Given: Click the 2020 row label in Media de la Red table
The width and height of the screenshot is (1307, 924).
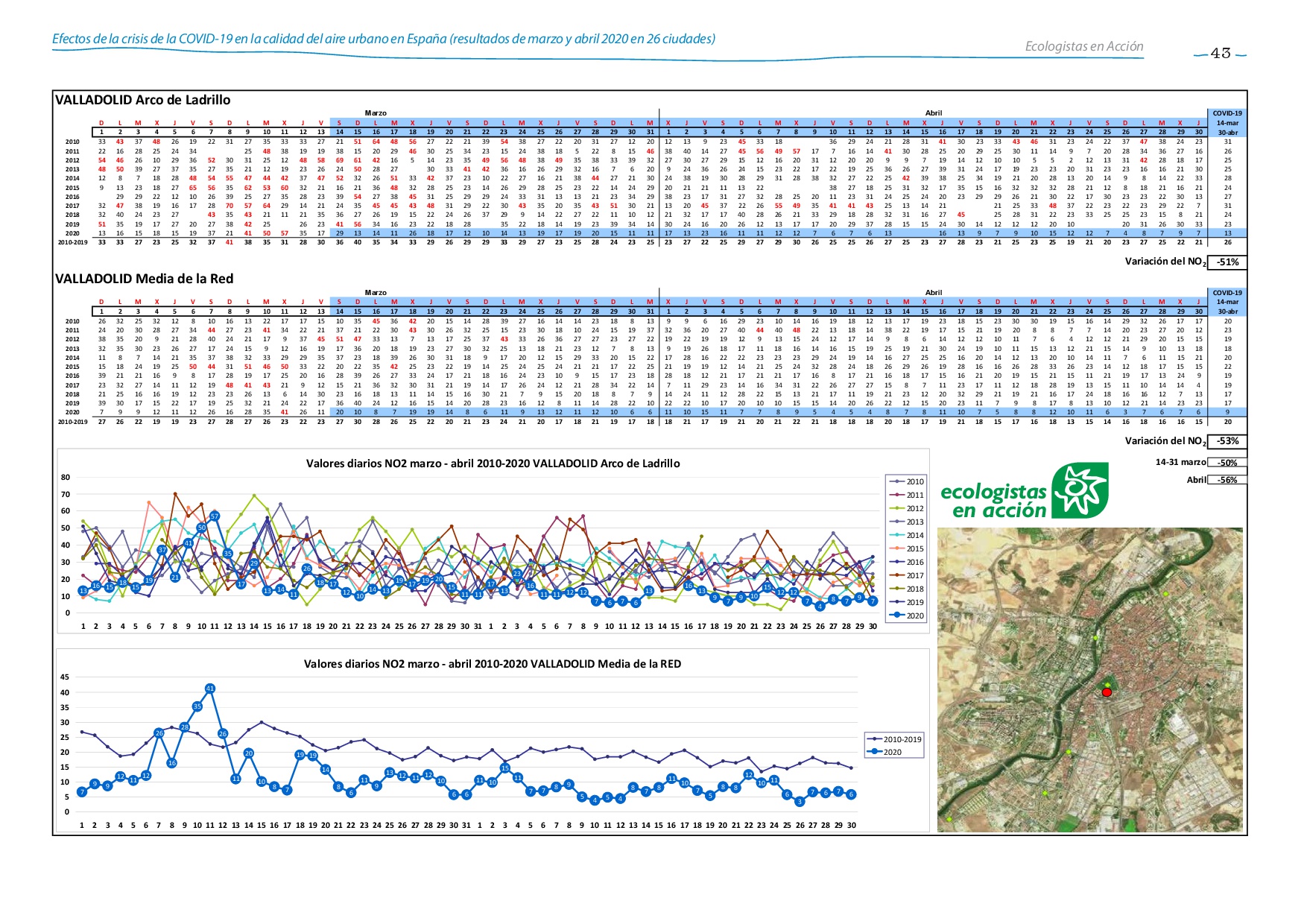Looking at the screenshot, I should pos(72,412).
